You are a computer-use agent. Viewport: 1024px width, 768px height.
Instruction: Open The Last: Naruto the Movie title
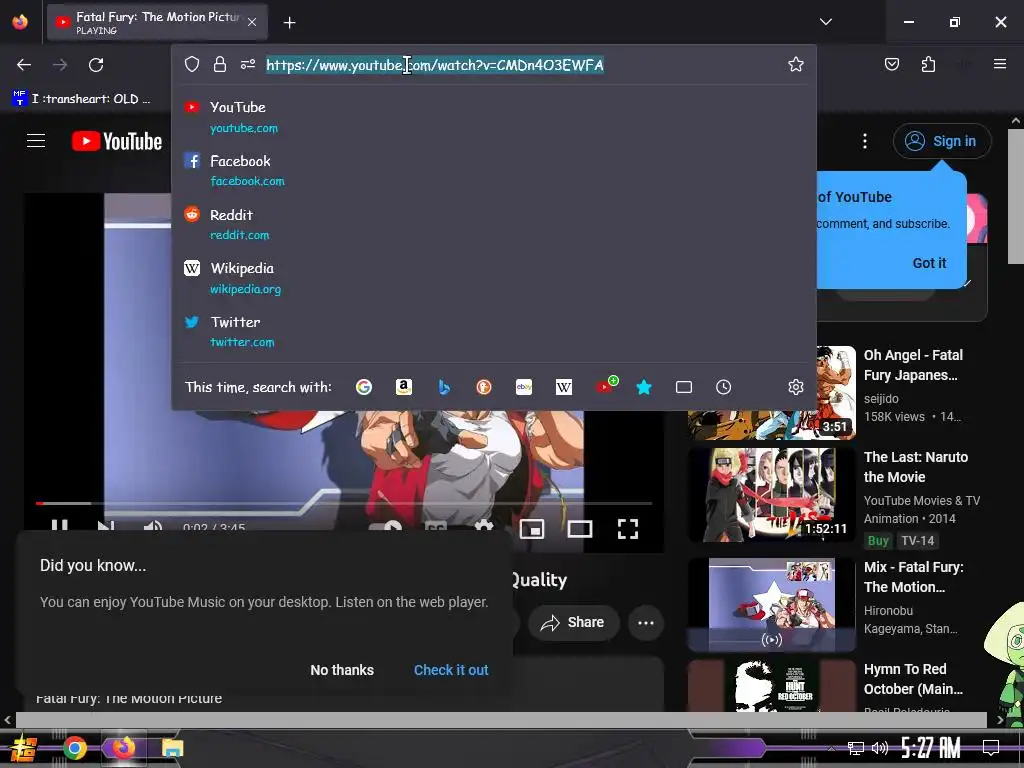pos(916,467)
